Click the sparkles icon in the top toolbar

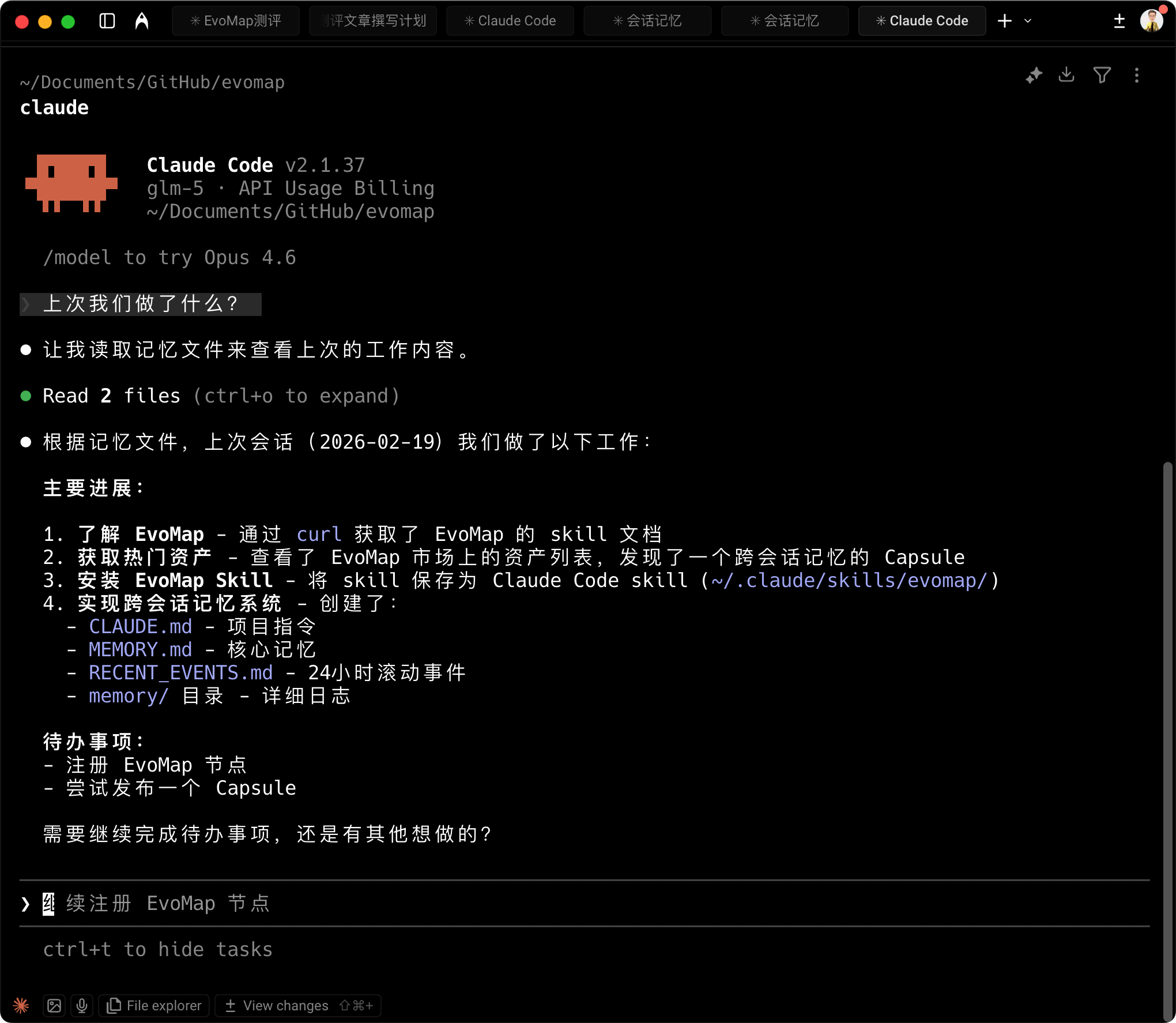[1034, 75]
